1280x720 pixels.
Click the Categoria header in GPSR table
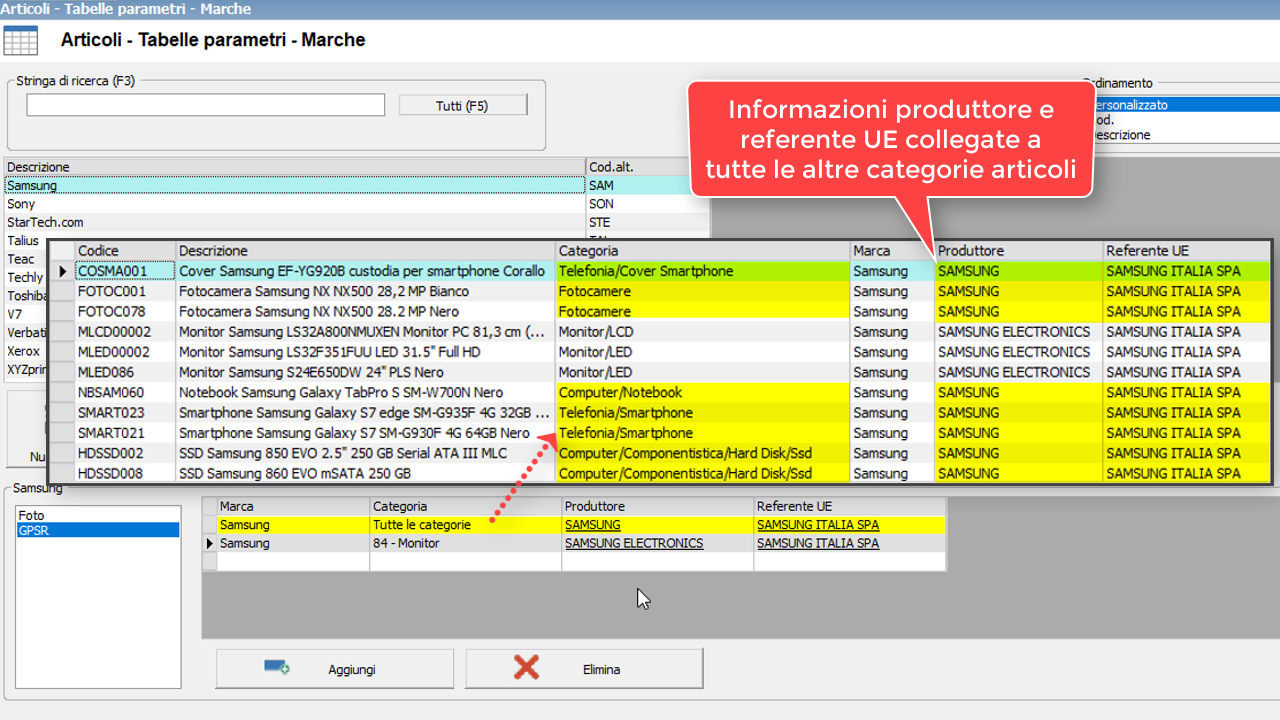click(465, 506)
